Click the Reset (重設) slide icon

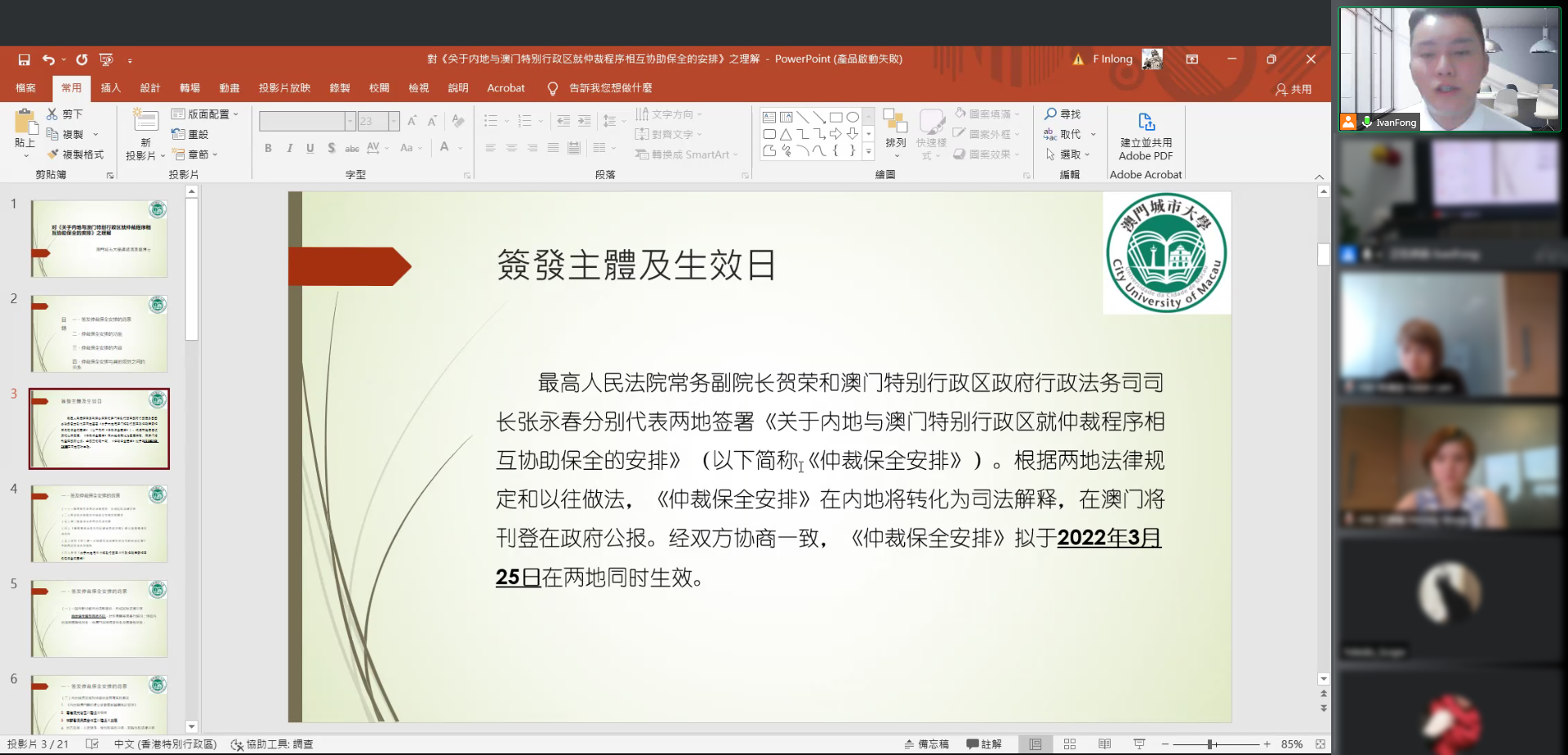click(179, 134)
